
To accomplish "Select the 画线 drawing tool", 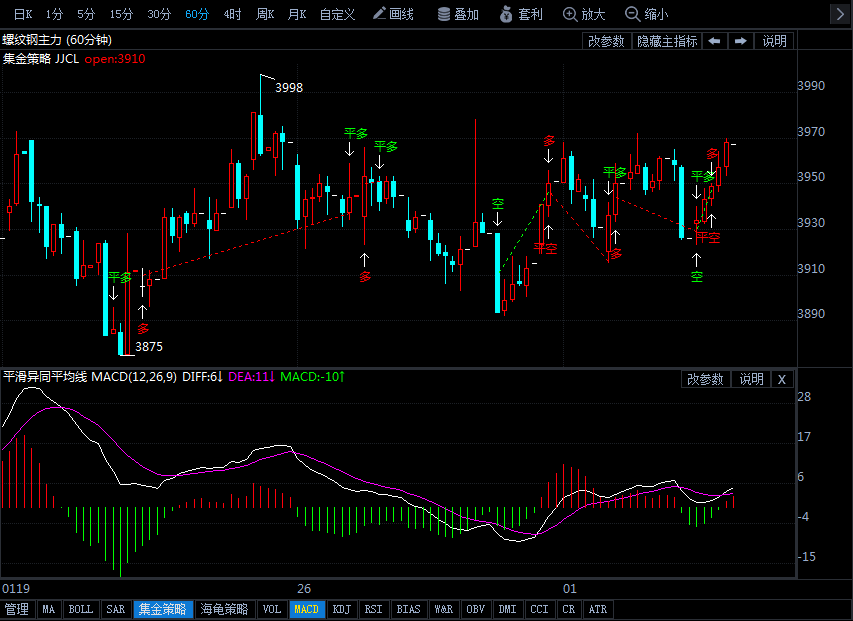I will (x=392, y=14).
